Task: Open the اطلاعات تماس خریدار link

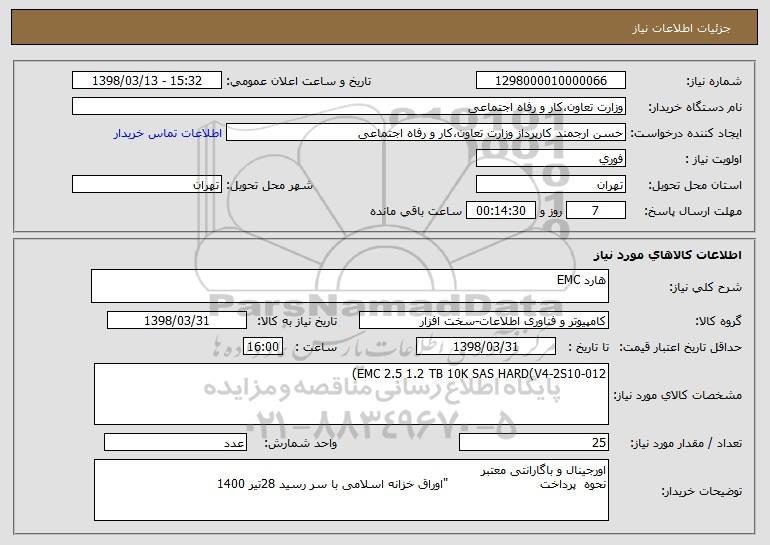Action: coord(167,133)
